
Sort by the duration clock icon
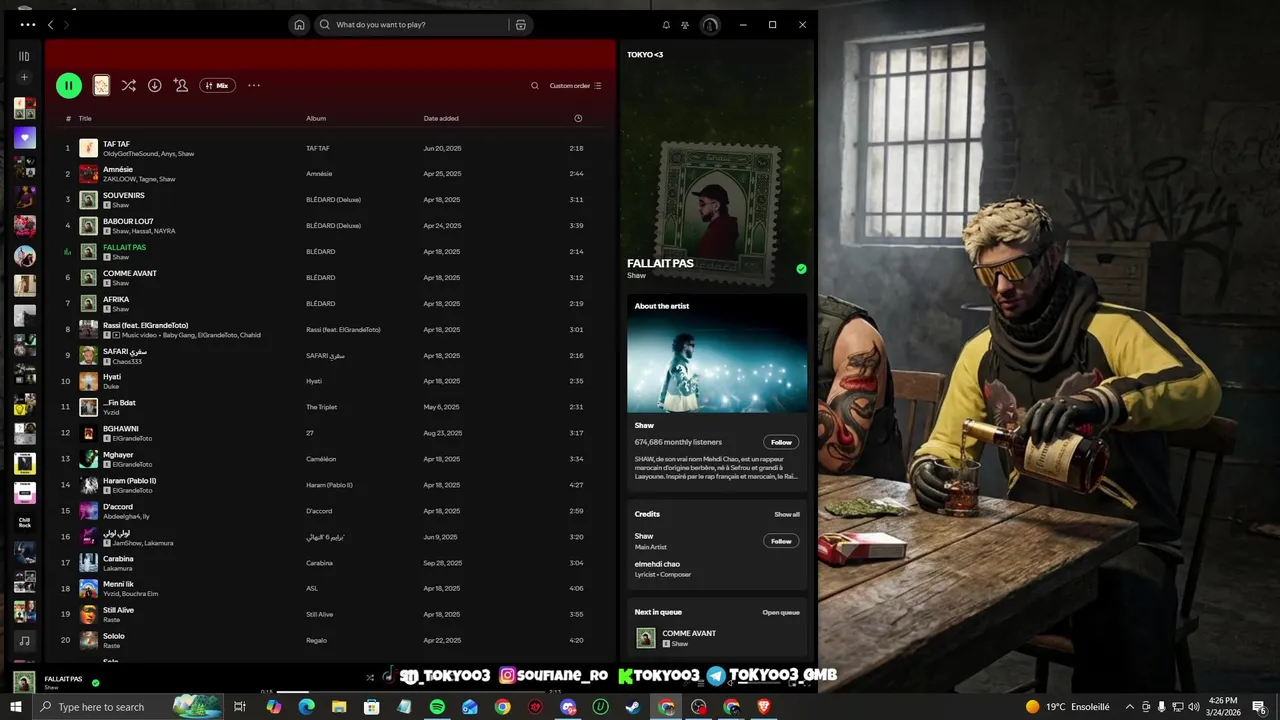pyautogui.click(x=578, y=118)
